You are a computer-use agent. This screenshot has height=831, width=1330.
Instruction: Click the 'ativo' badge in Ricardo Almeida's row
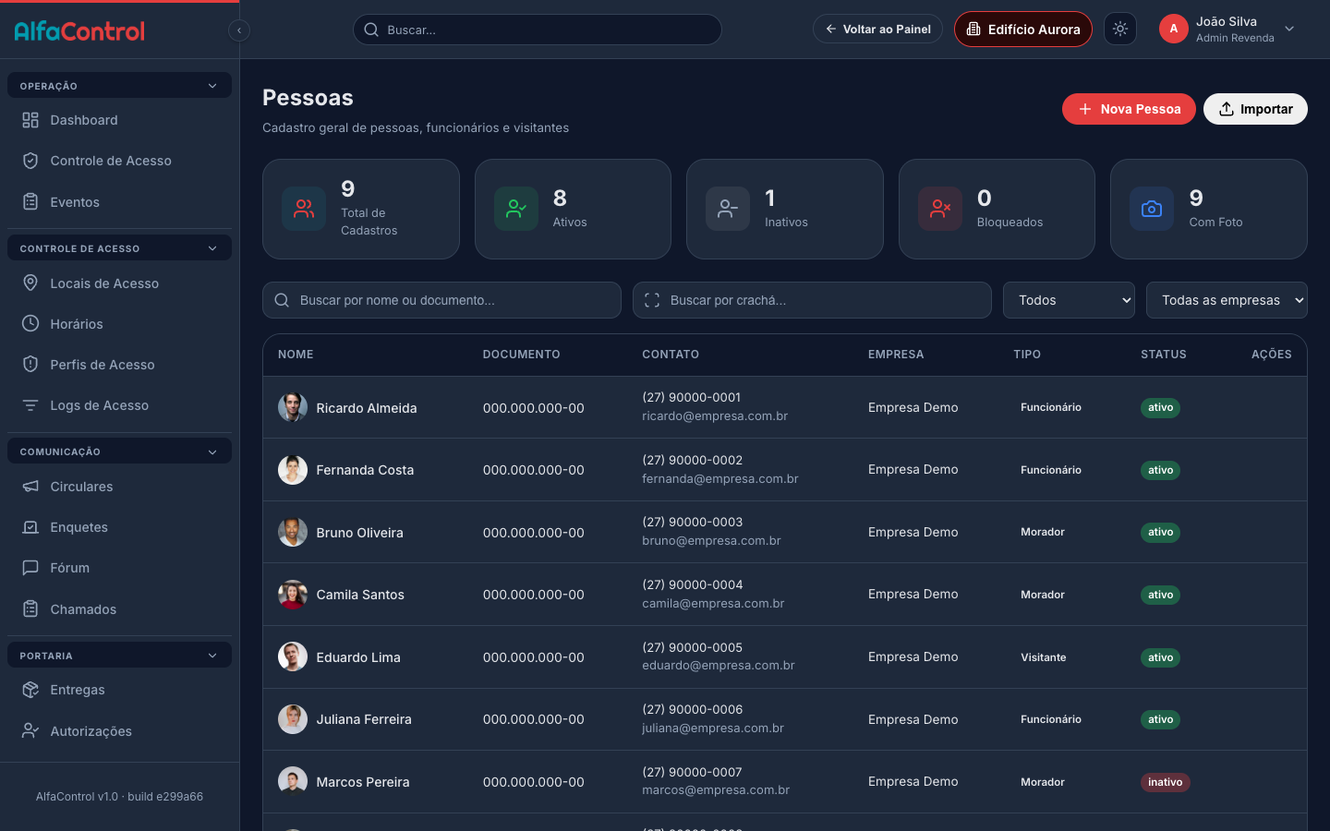[x=1160, y=407]
